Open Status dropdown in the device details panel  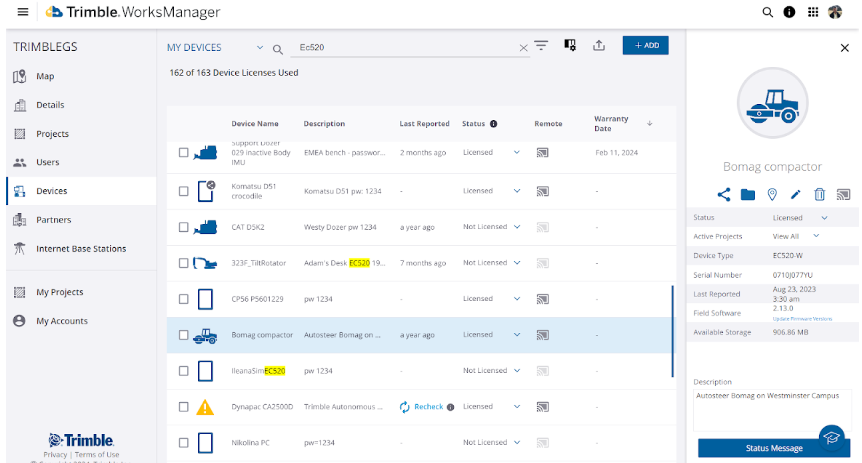(824, 217)
